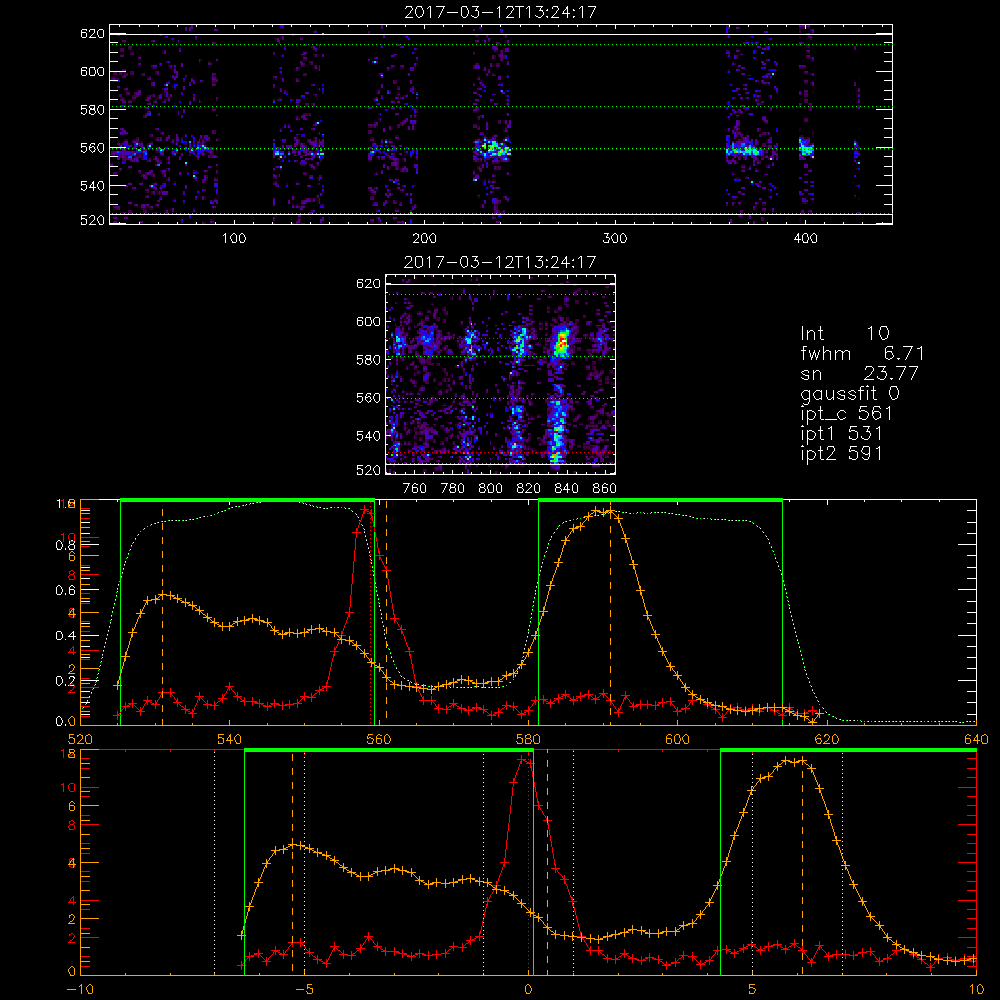The height and width of the screenshot is (1000, 1000).
Task: Click x-axis label 840 of the square image
Action: pyautogui.click(x=566, y=489)
